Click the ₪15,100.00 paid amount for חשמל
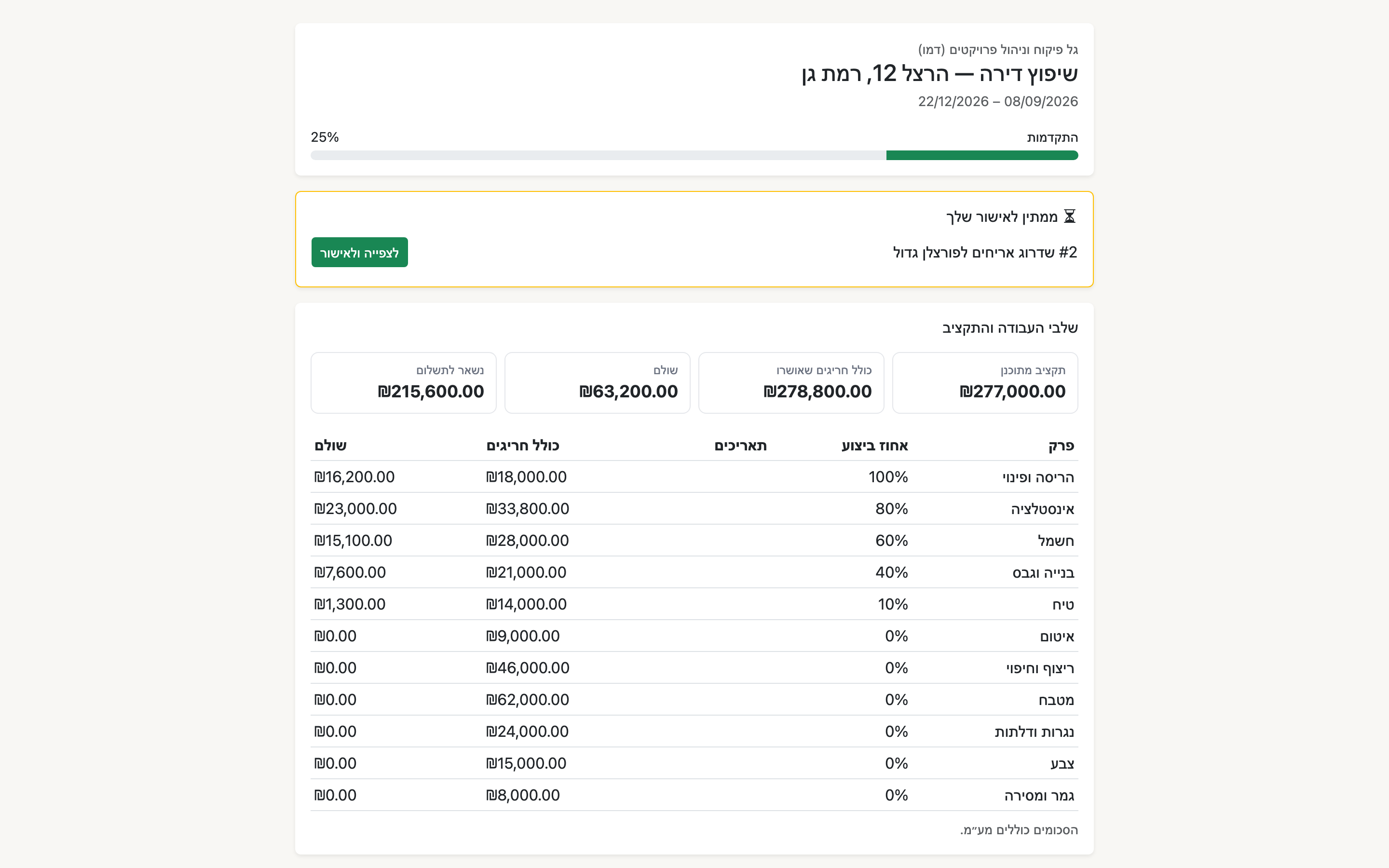Screen dimensions: 1389x868 coord(353,541)
